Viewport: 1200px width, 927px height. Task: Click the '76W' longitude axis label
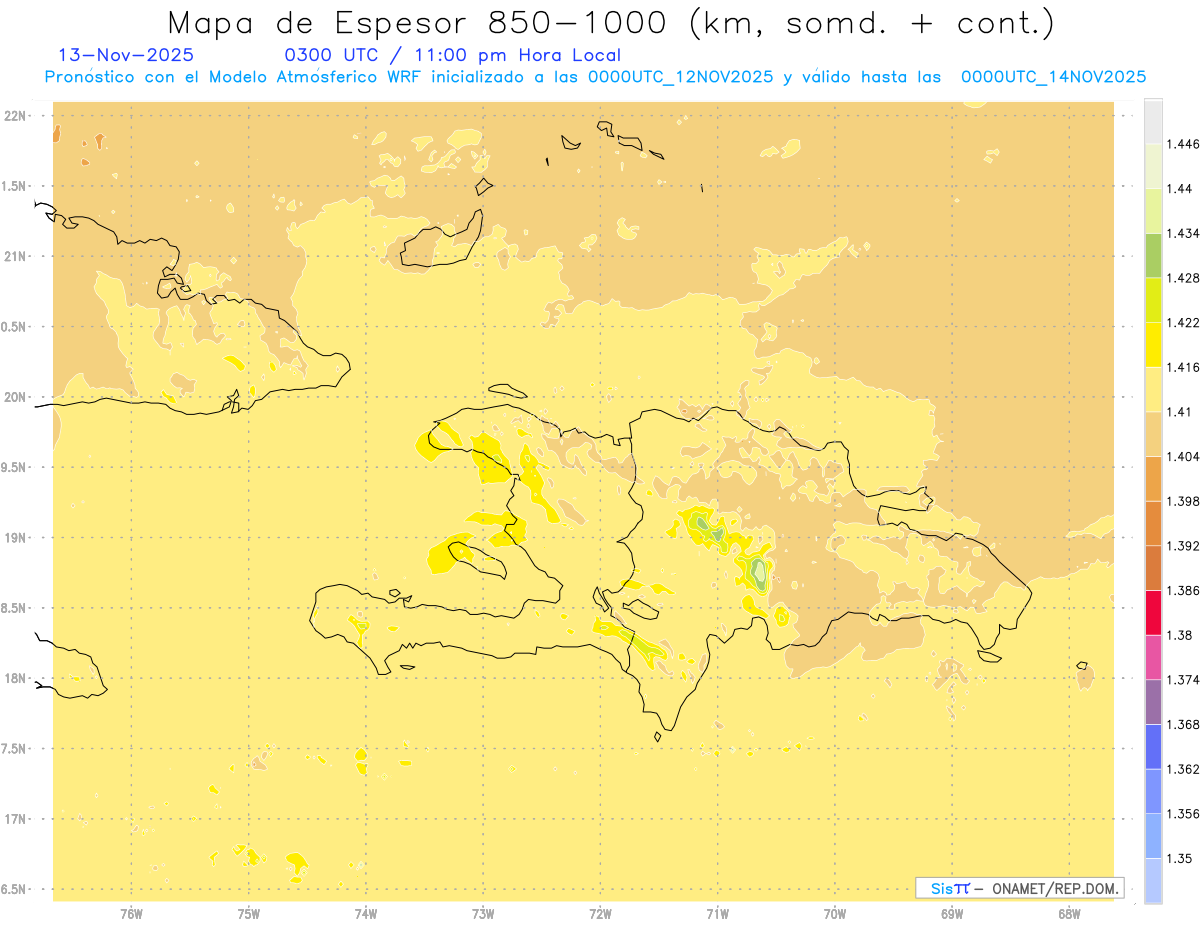(x=131, y=913)
